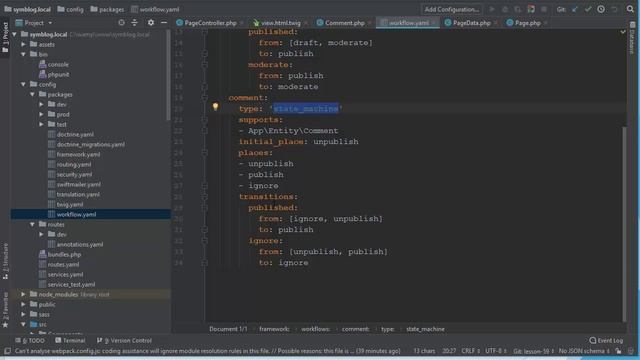640x360 pixels.
Task: Expand the test folder
Action: [41, 124]
